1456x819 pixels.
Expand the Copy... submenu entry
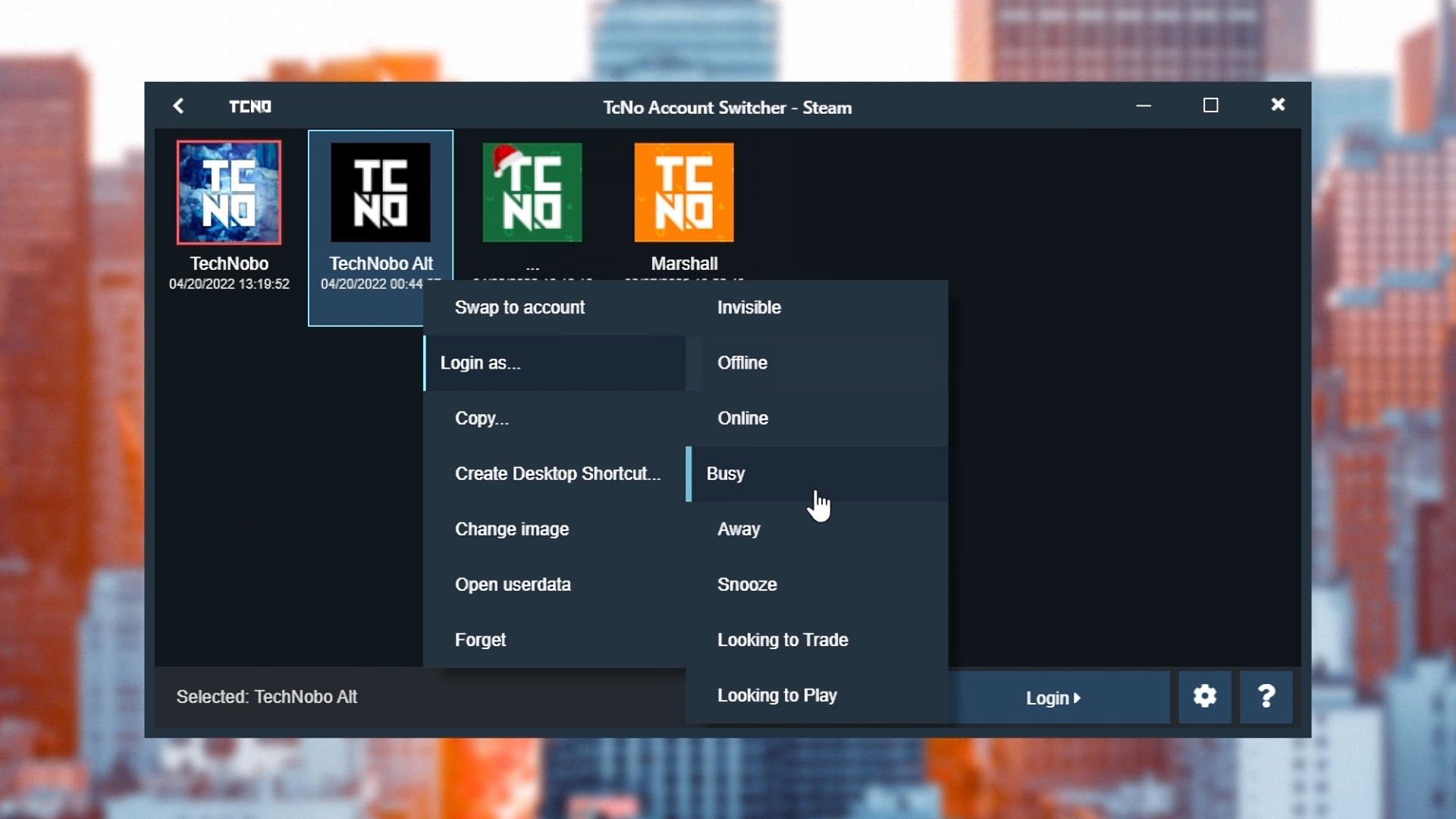pos(482,418)
